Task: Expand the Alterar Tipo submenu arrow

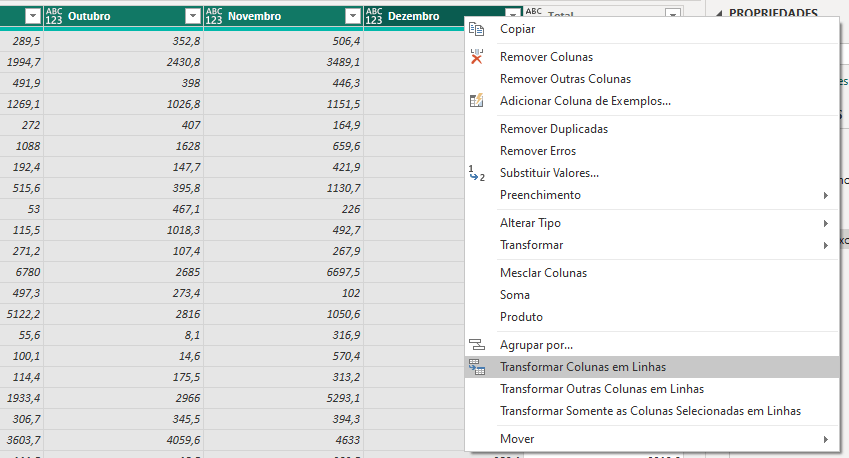Action: (x=826, y=224)
